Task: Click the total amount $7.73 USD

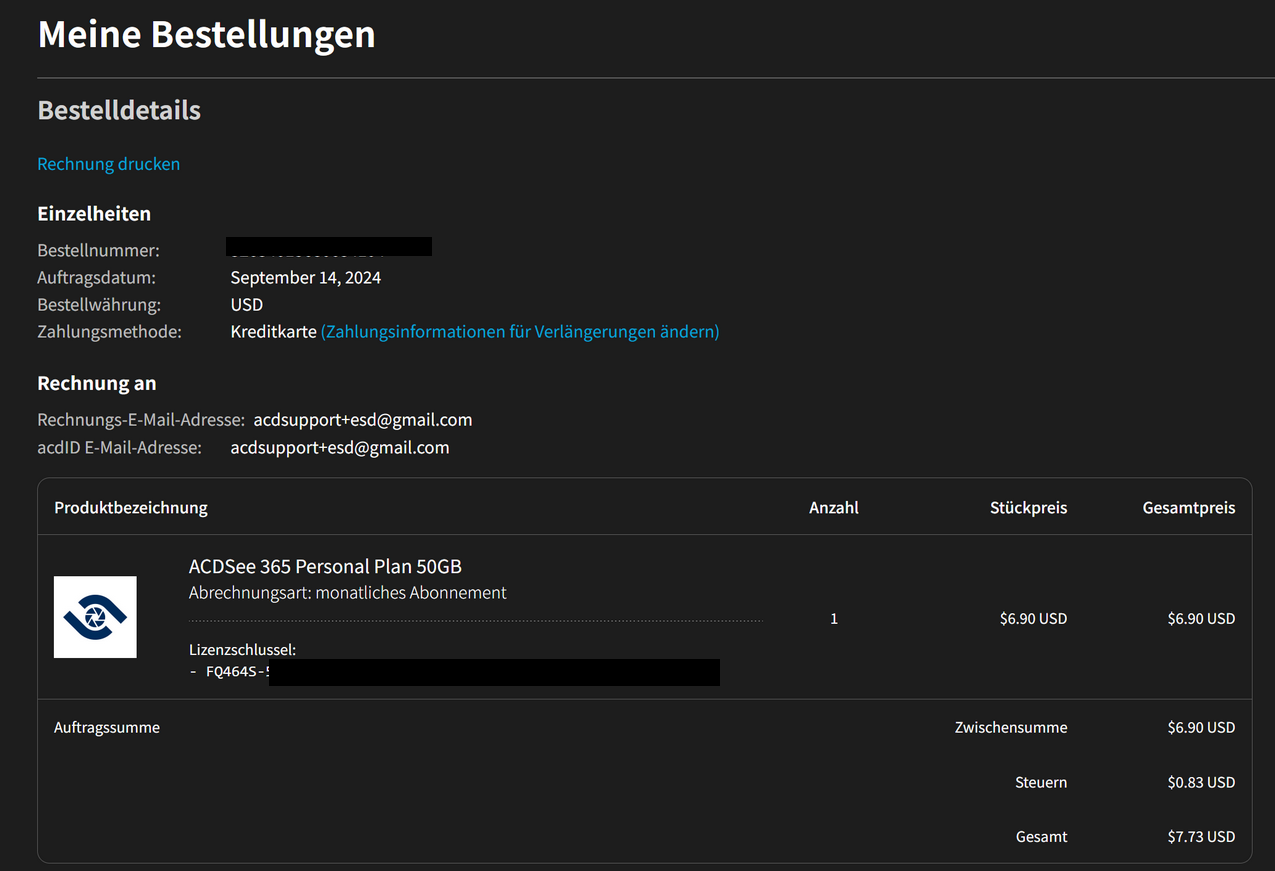Action: click(x=1201, y=836)
